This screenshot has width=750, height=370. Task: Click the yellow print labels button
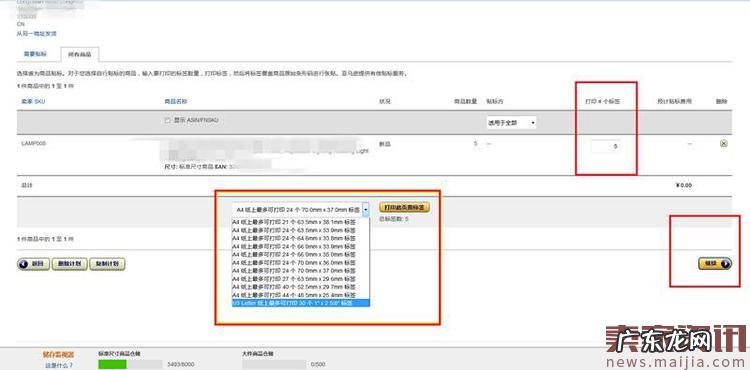point(405,207)
